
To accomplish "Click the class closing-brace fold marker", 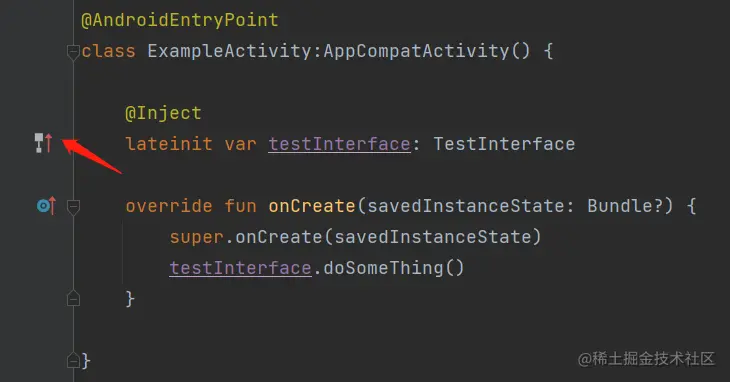I will click(73, 360).
